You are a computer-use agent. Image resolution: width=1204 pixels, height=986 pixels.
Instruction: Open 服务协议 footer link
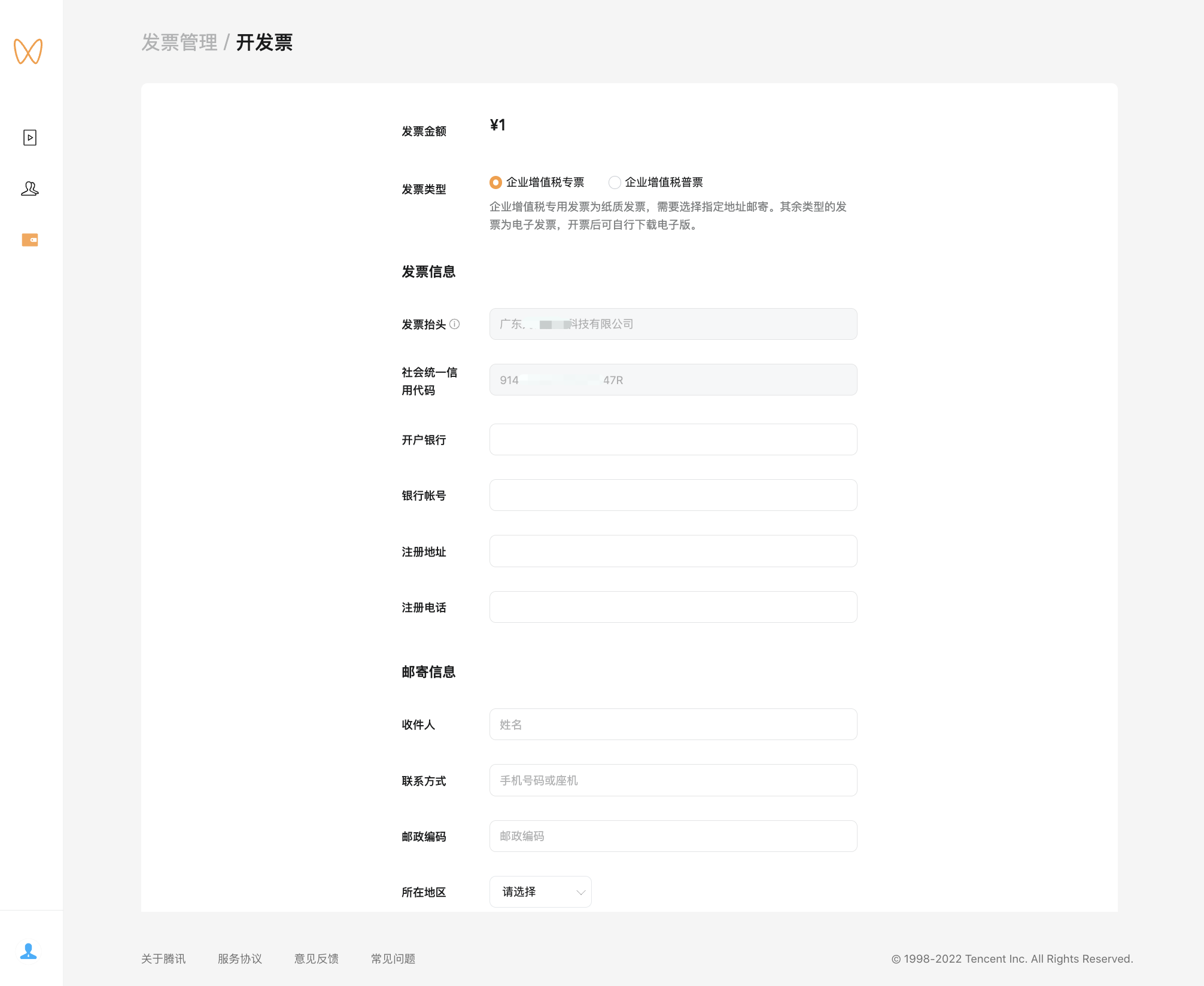tap(240, 958)
